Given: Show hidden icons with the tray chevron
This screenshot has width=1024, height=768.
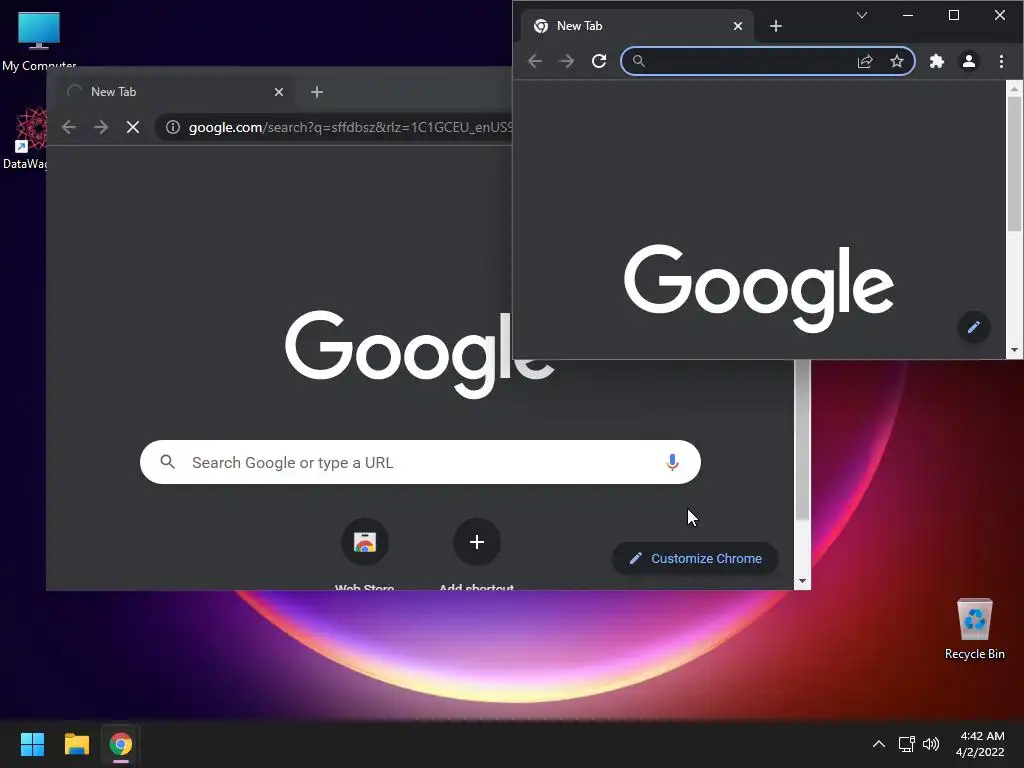Looking at the screenshot, I should tap(879, 744).
